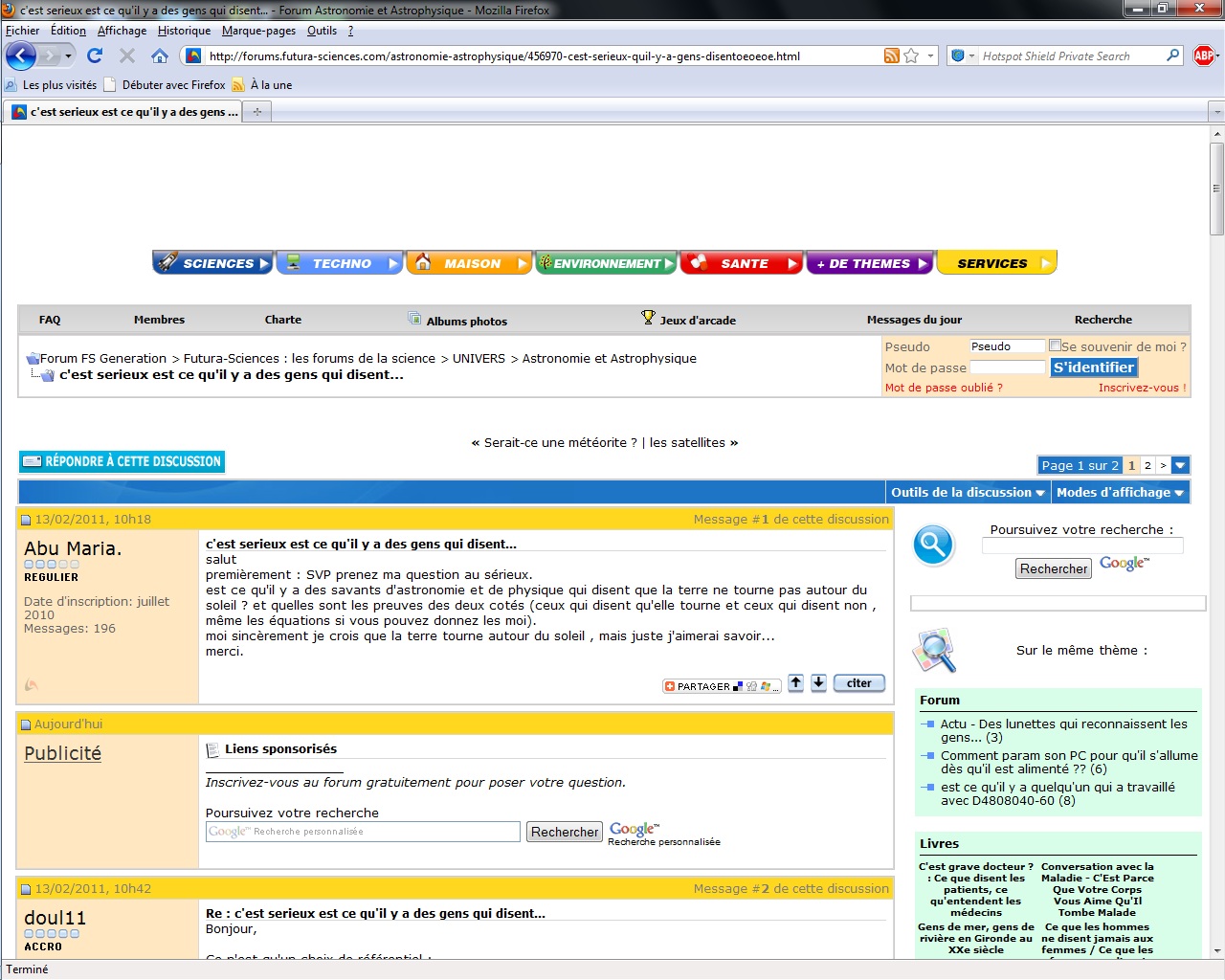Go to the Firefox home page icon
This screenshot has width=1225, height=980.
point(160,56)
